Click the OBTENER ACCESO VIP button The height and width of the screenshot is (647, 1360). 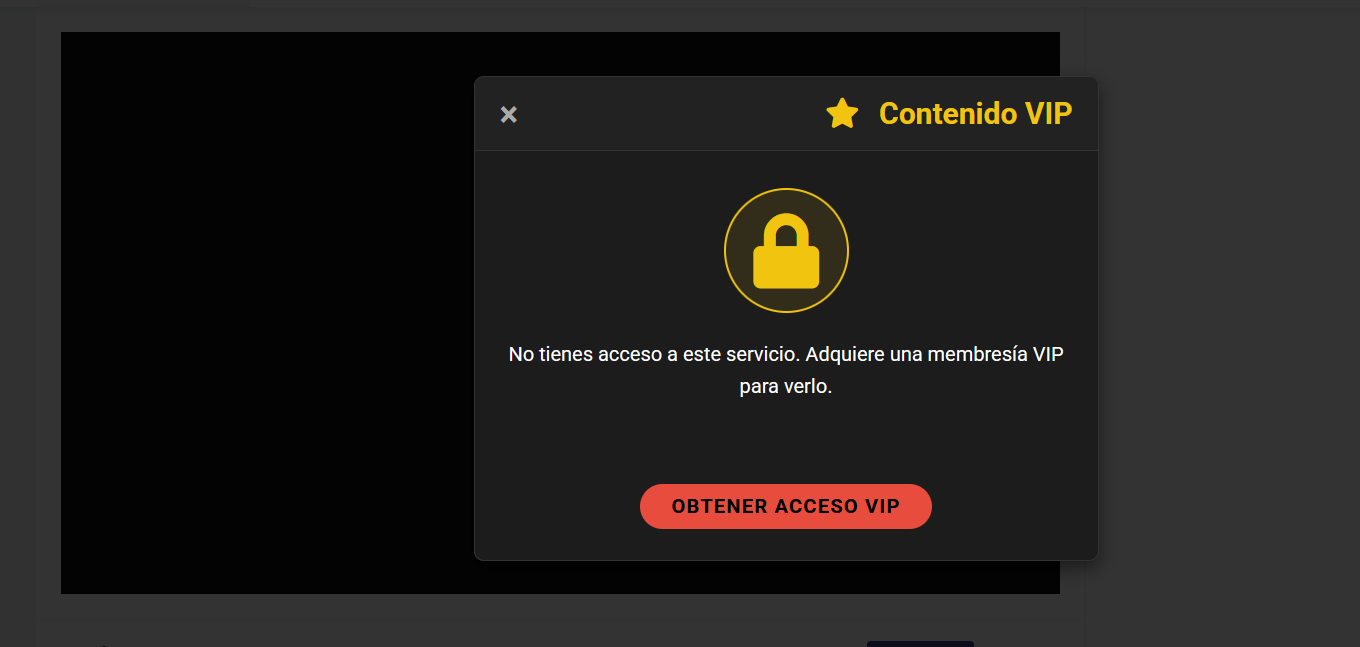click(x=786, y=506)
